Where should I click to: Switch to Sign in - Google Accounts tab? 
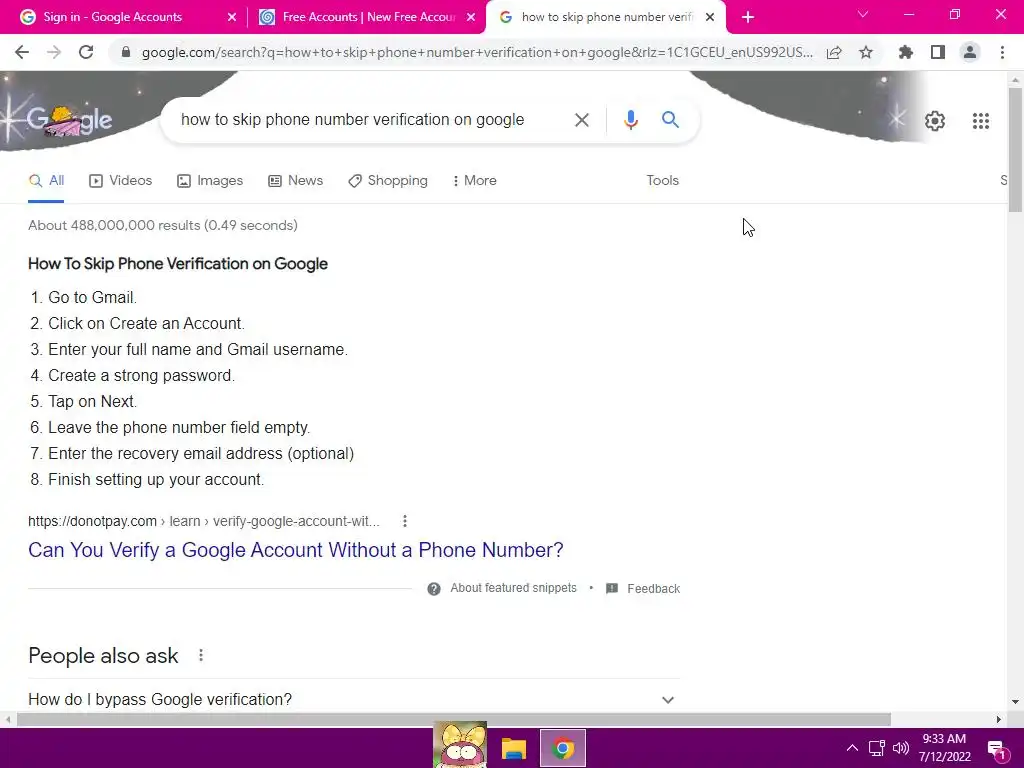coord(123,17)
